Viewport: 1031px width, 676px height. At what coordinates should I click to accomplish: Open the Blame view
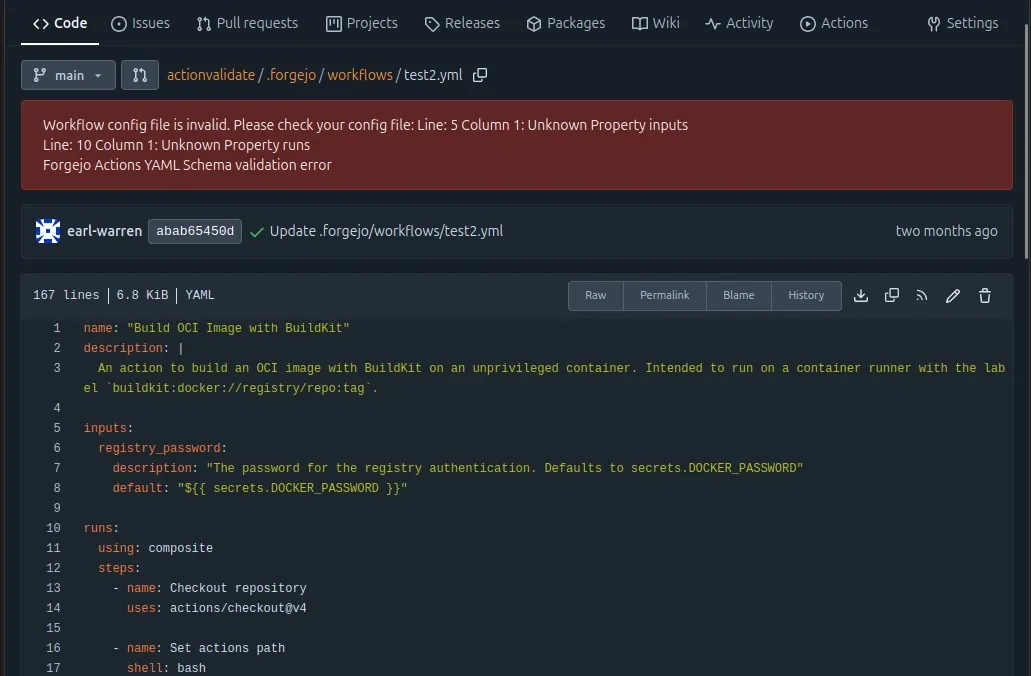(x=738, y=295)
